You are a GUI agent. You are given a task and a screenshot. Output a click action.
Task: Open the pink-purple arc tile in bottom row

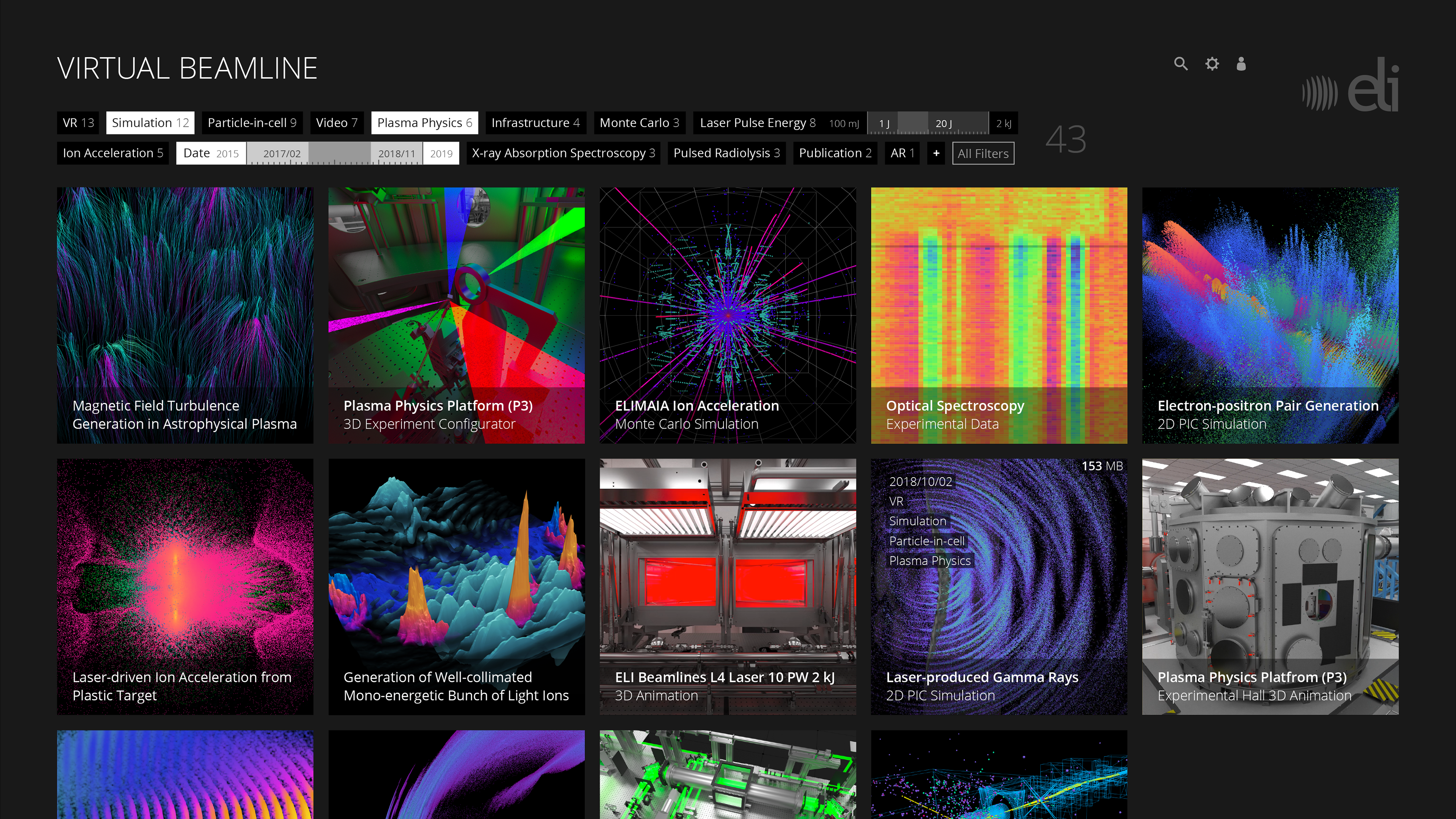pos(456,774)
